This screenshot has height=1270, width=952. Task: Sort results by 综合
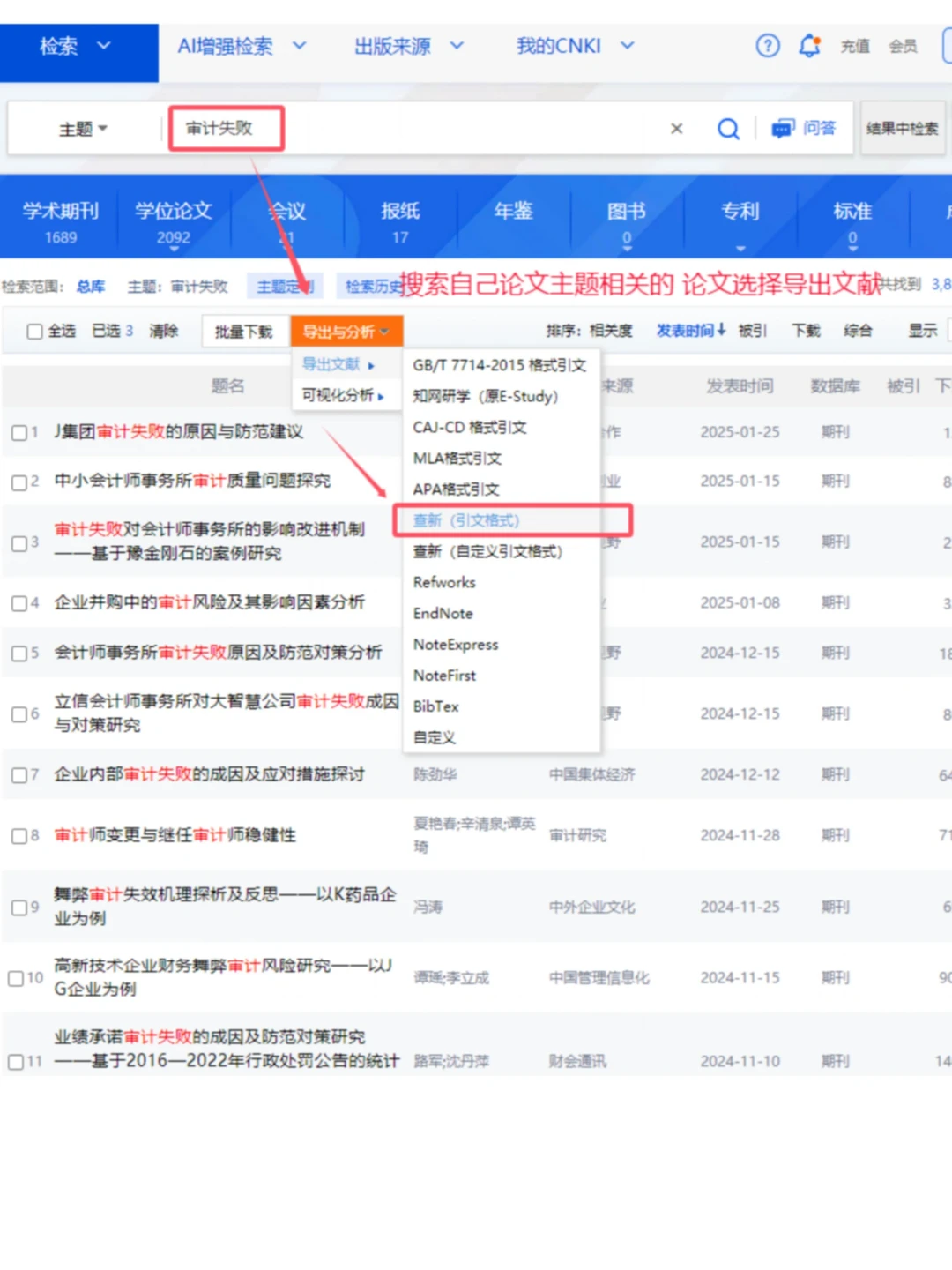click(858, 331)
